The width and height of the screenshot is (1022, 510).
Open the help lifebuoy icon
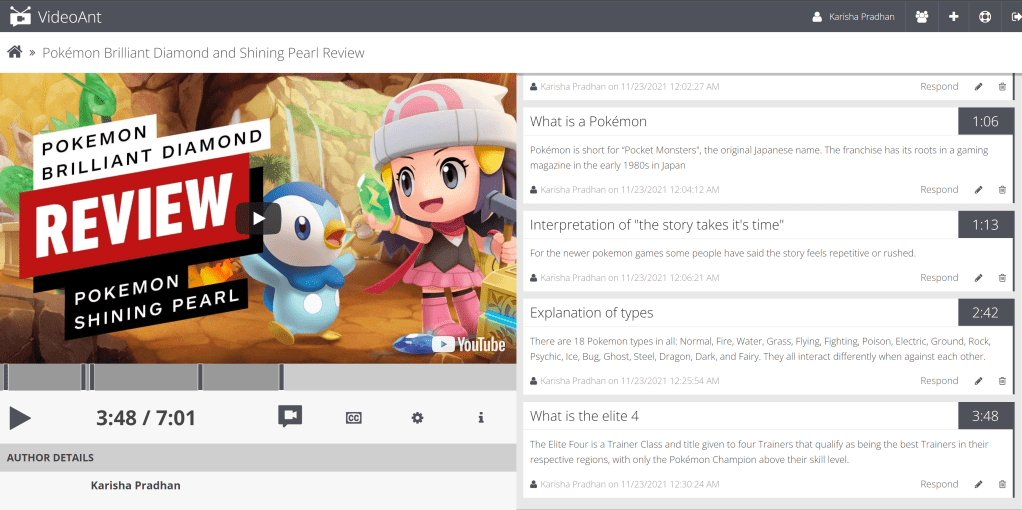(x=985, y=16)
